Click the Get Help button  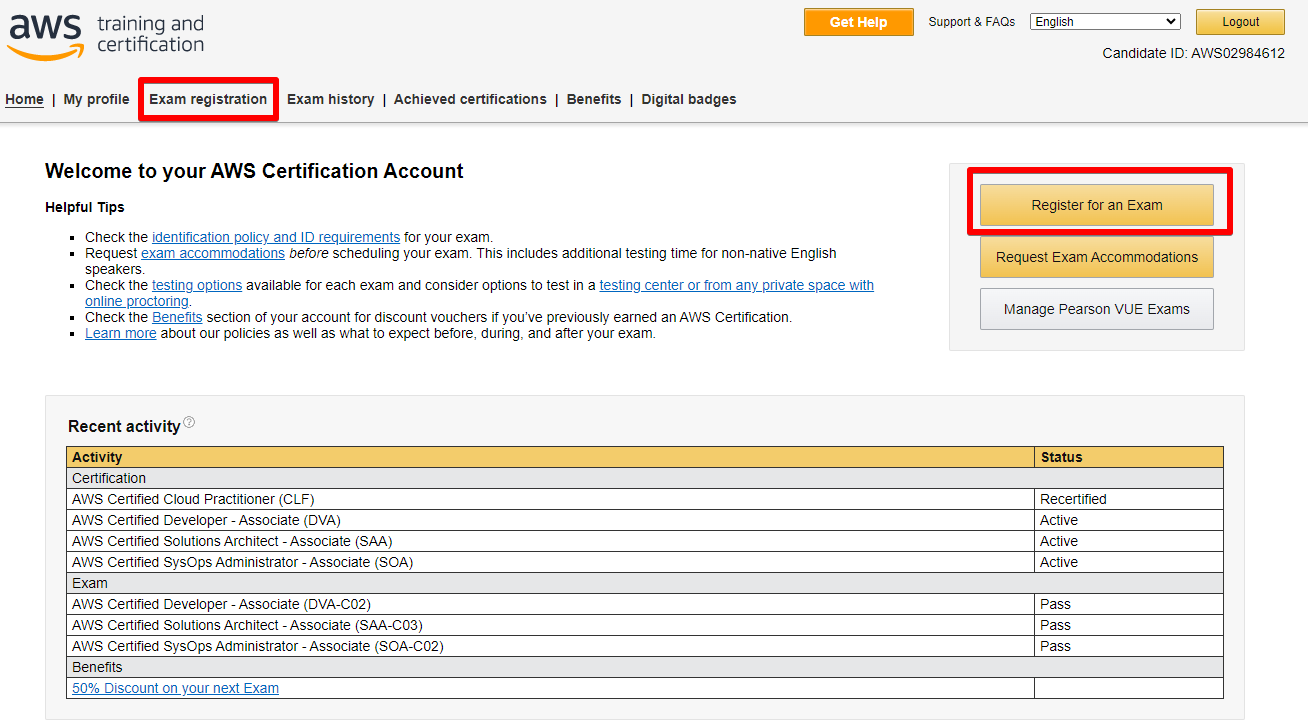click(x=858, y=21)
